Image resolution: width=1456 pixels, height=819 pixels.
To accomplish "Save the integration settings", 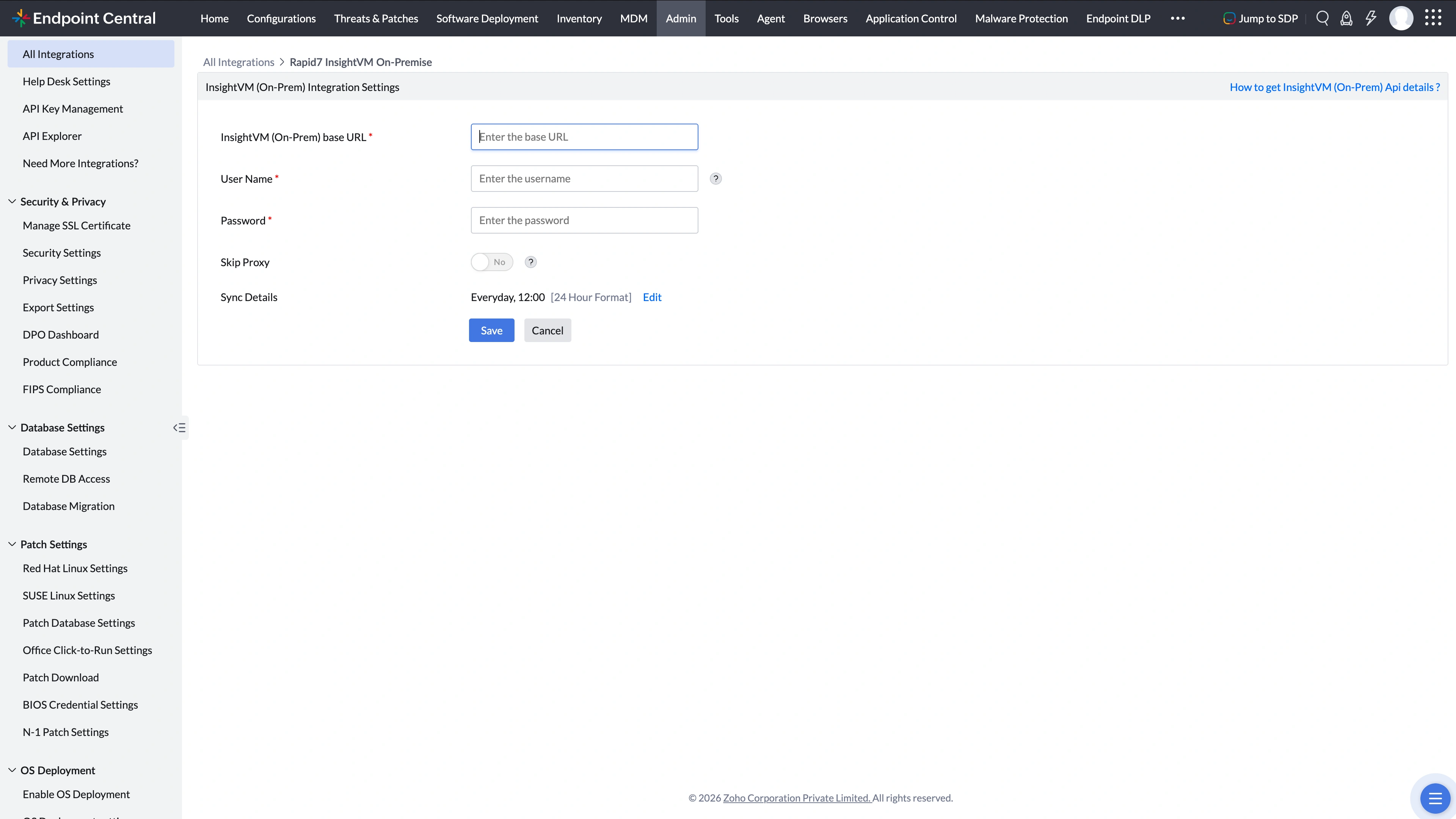I will tap(492, 331).
